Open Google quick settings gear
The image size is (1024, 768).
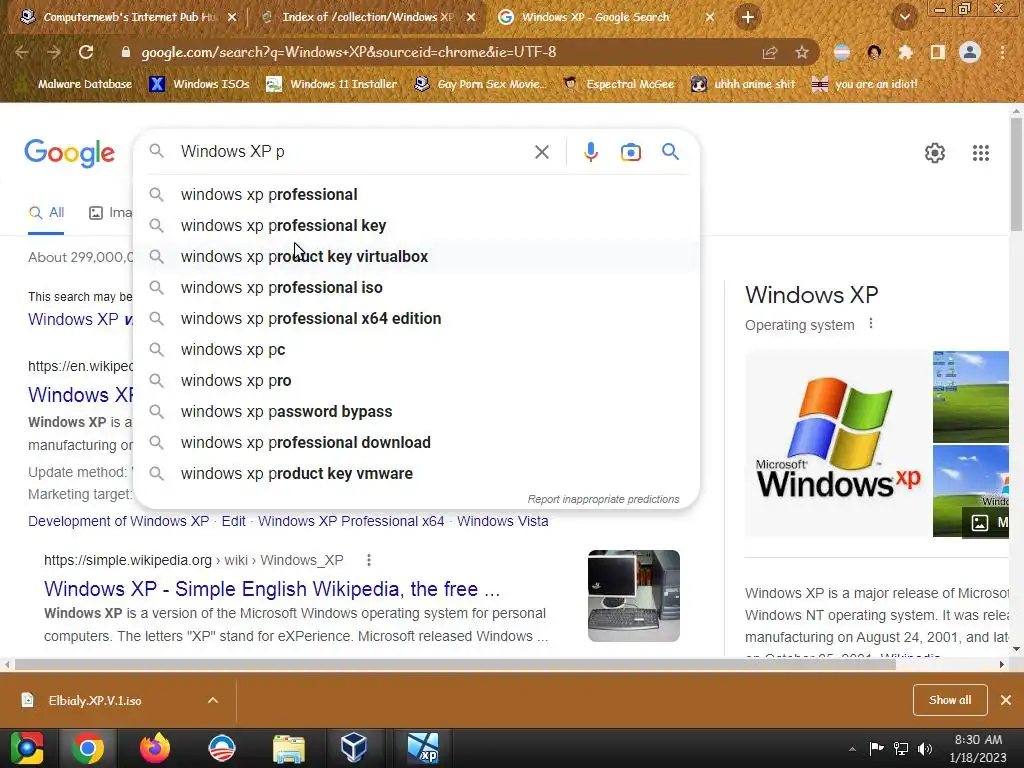(935, 153)
